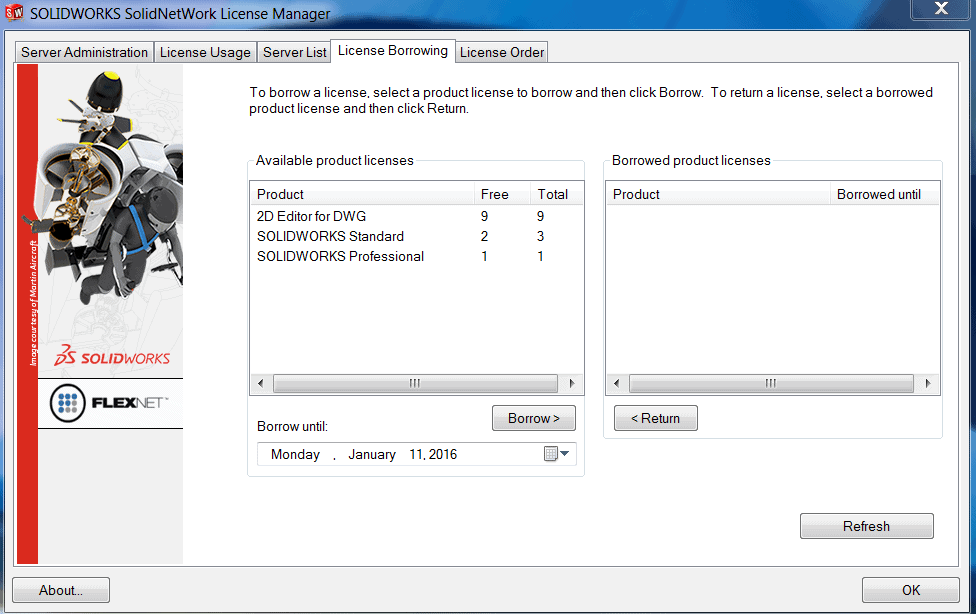This screenshot has width=976, height=614.
Task: Click Borrowed licenses Product column header
Action: coord(718,194)
